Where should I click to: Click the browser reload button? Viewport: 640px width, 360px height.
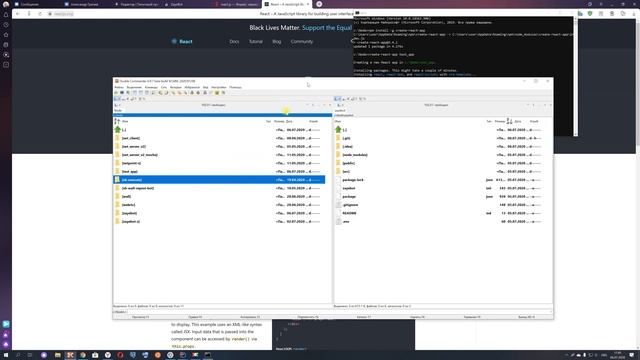coord(40,14)
